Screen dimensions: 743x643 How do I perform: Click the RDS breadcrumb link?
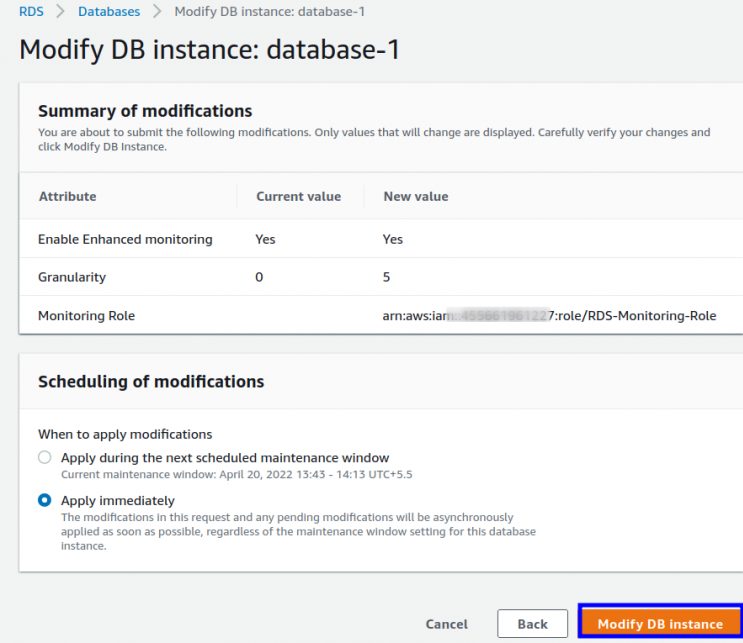point(31,12)
